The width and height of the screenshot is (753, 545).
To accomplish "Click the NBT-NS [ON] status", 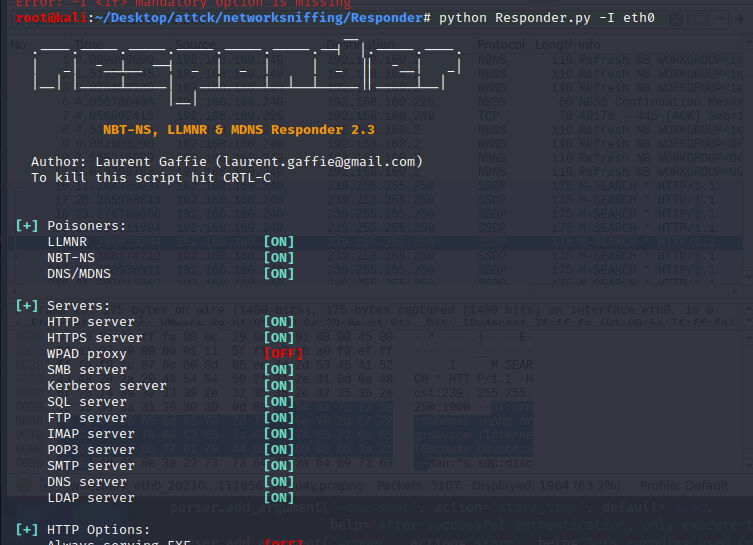I will click(x=279, y=257).
